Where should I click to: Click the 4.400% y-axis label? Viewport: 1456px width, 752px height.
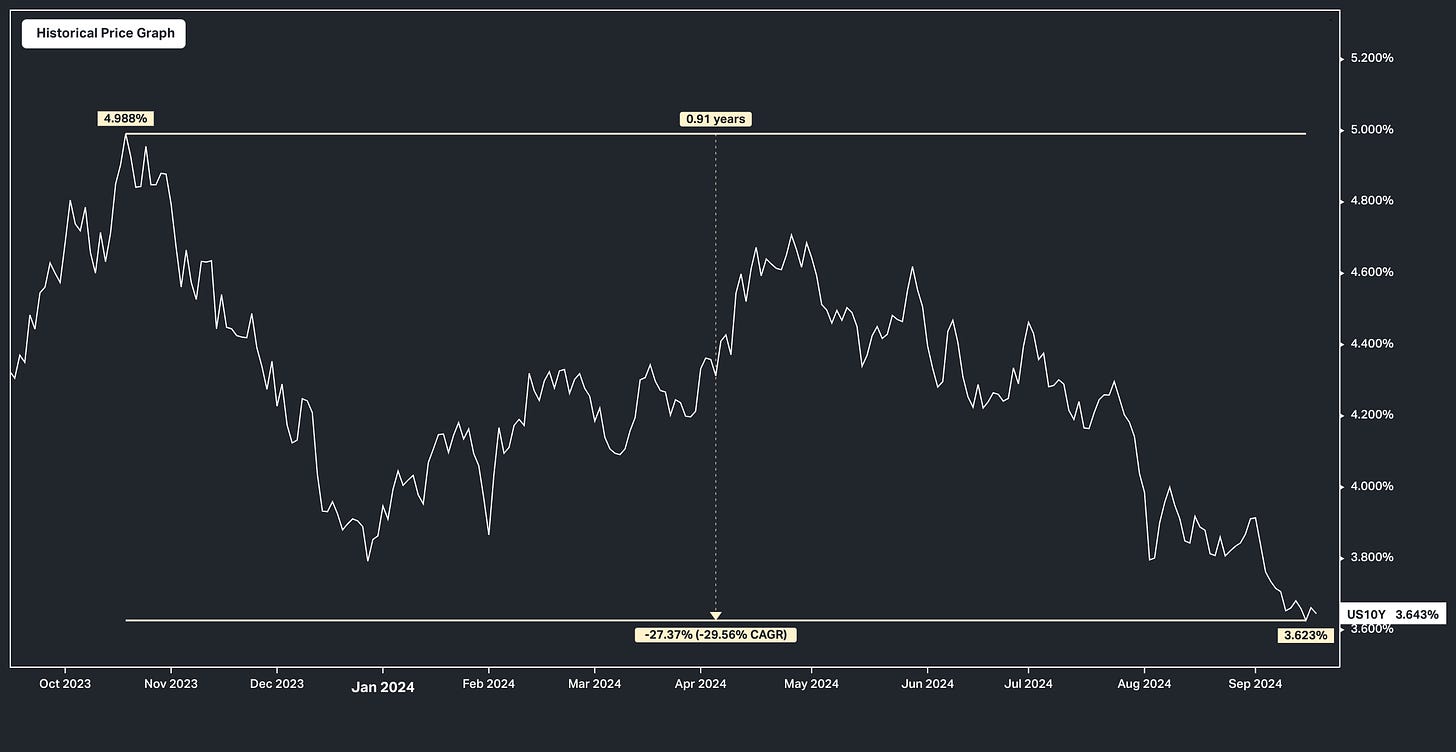(x=1371, y=344)
